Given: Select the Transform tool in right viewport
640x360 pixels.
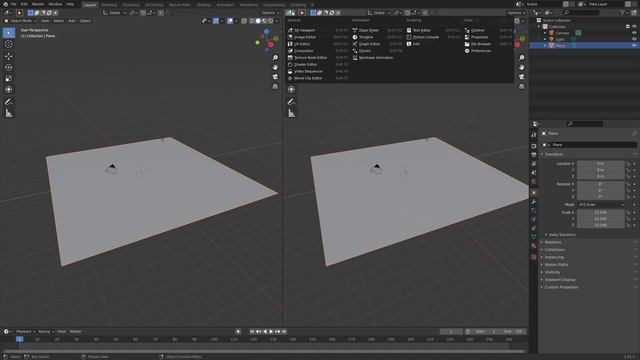Looking at the screenshot, I should coord(291,89).
